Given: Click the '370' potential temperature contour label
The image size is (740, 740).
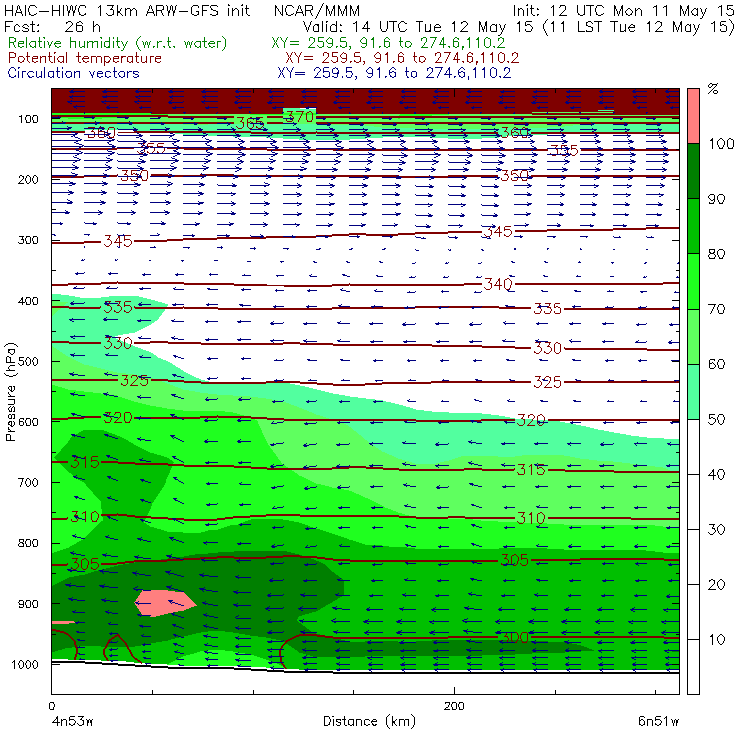Looking at the screenshot, I should (x=300, y=116).
